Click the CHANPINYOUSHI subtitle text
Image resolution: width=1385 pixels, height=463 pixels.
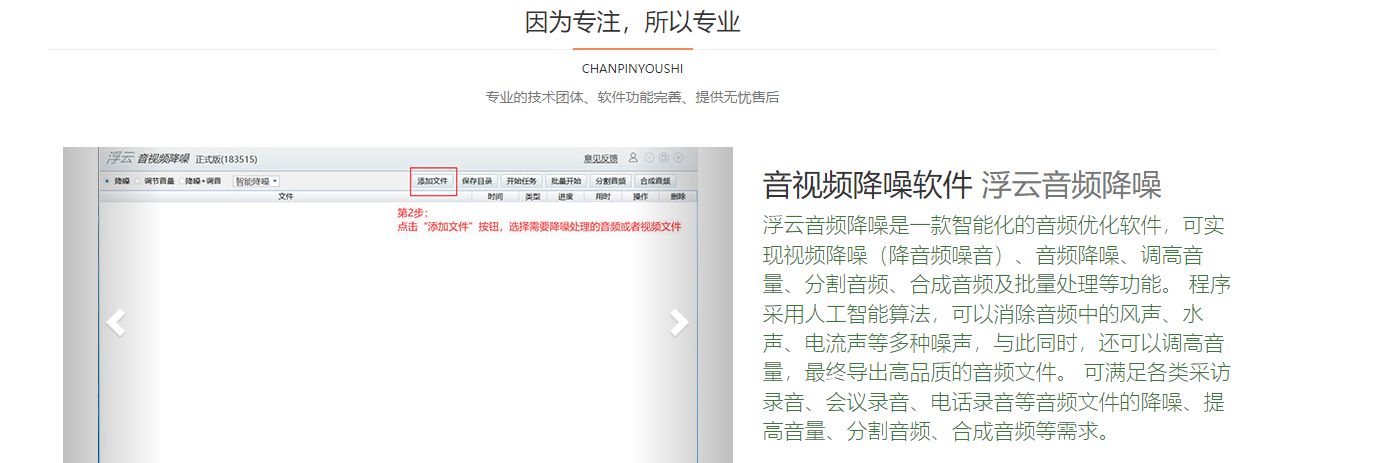(633, 69)
